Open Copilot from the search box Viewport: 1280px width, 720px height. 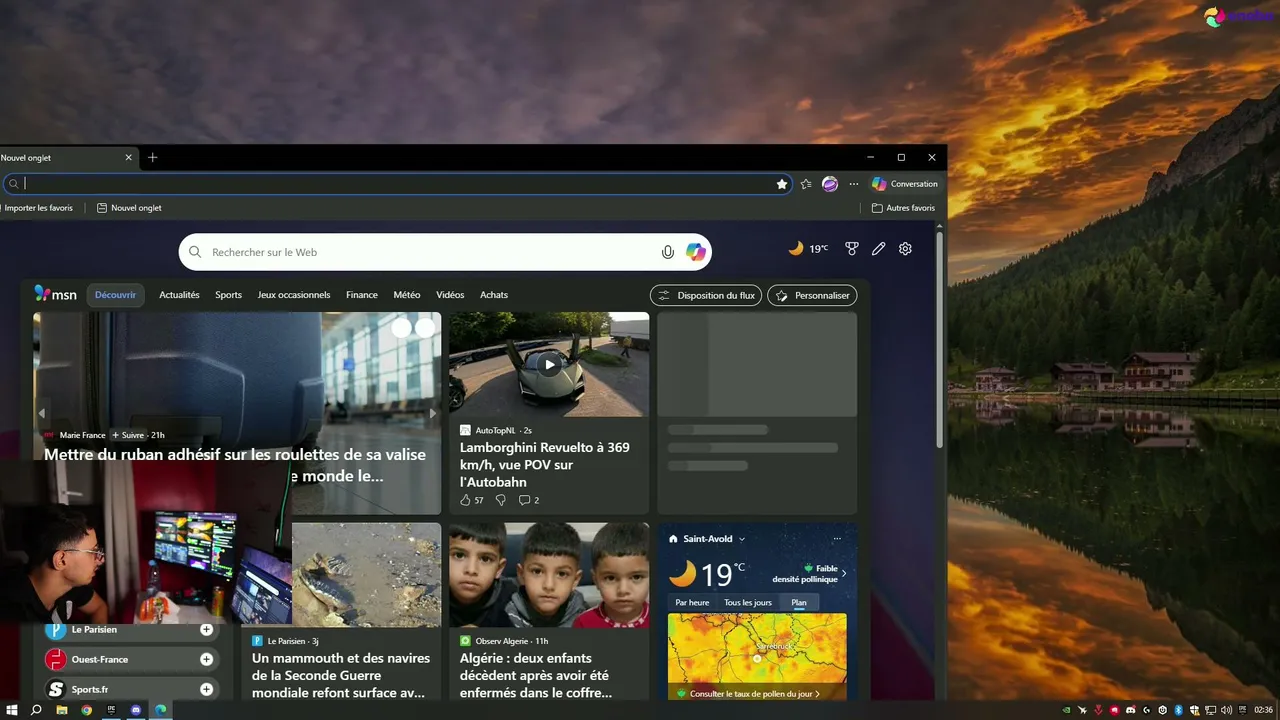696,252
